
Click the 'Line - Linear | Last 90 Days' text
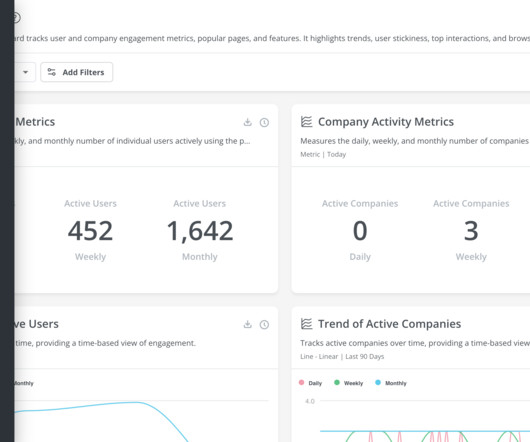342,357
